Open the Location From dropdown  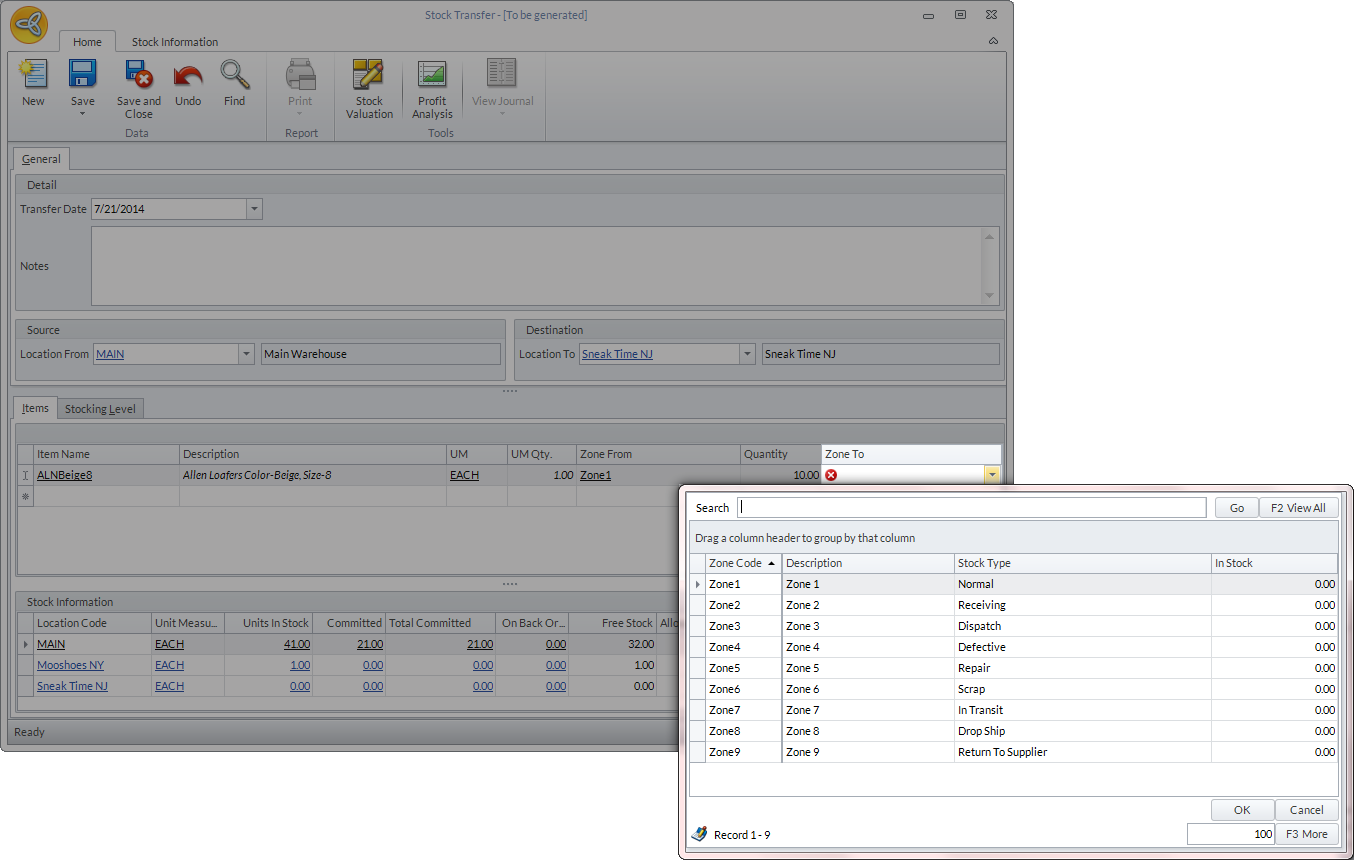click(x=247, y=354)
